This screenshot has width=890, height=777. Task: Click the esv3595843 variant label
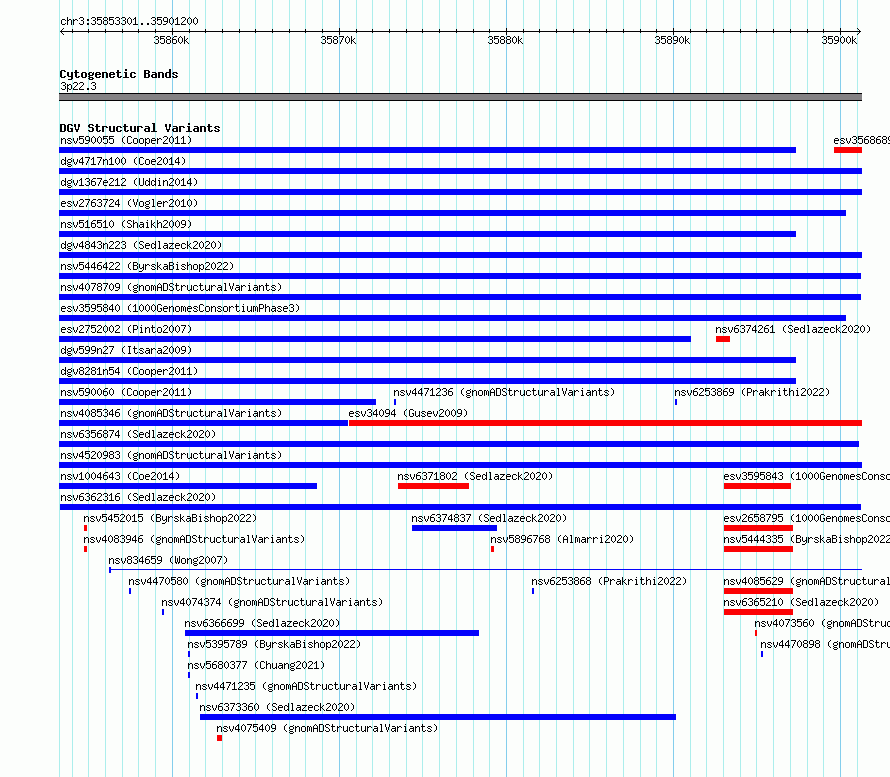807,476
